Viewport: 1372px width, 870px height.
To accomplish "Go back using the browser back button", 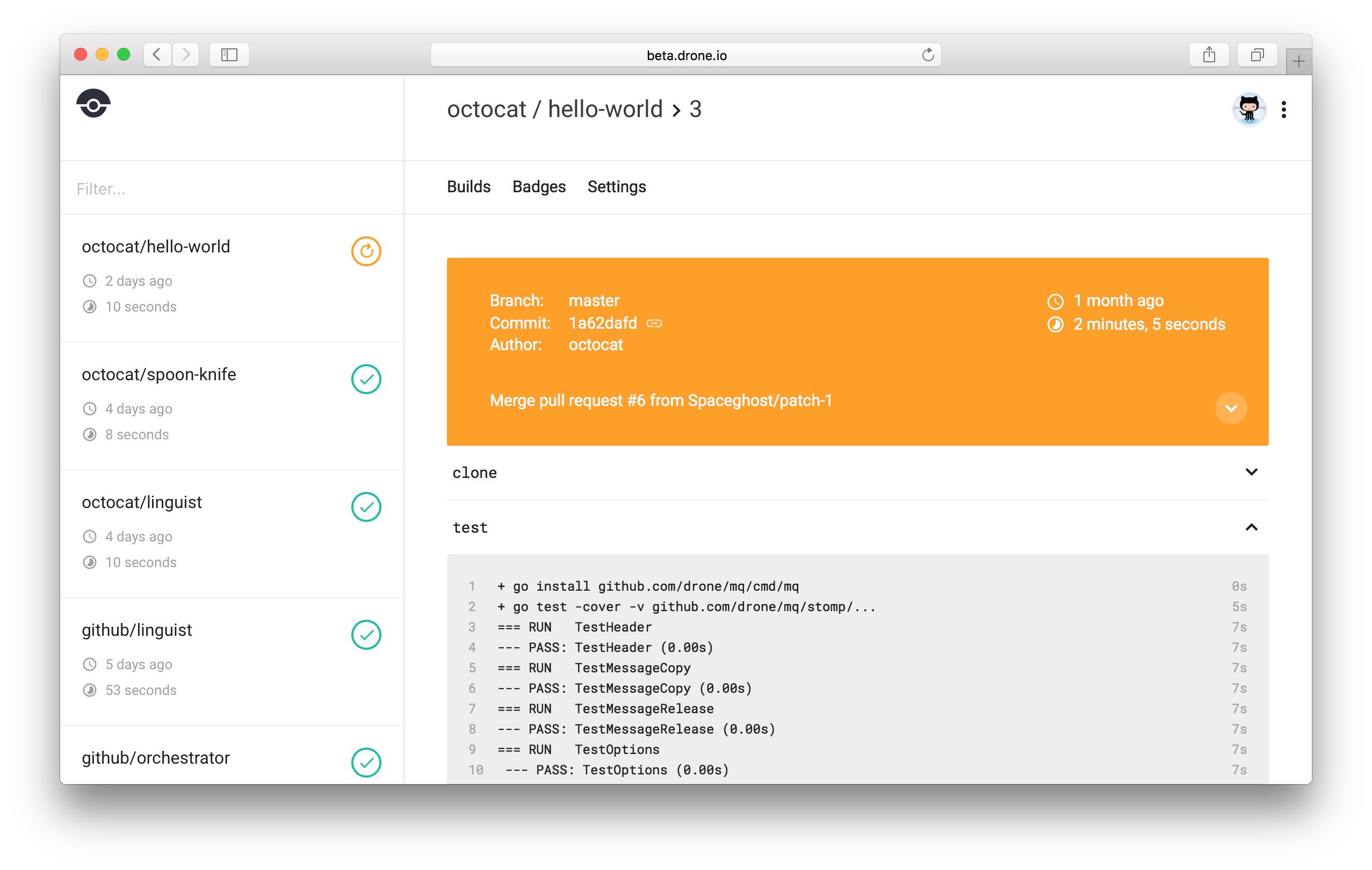I will tap(157, 55).
